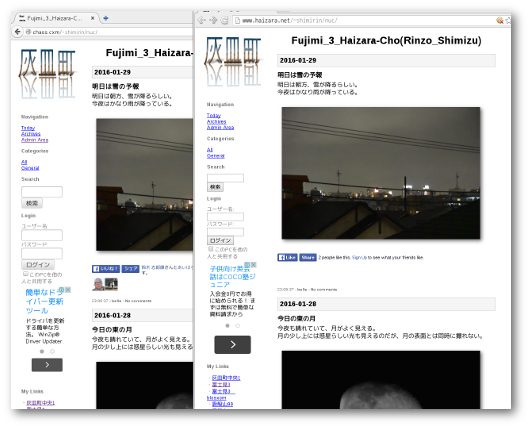Image resolution: width=530 pixels, height=428 pixels.
Task: Click 検索 search button in left window
Action: click(32, 203)
